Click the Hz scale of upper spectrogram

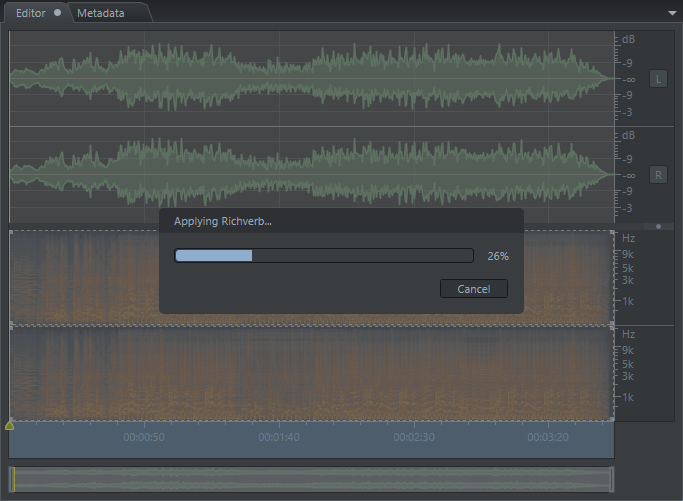[628, 275]
